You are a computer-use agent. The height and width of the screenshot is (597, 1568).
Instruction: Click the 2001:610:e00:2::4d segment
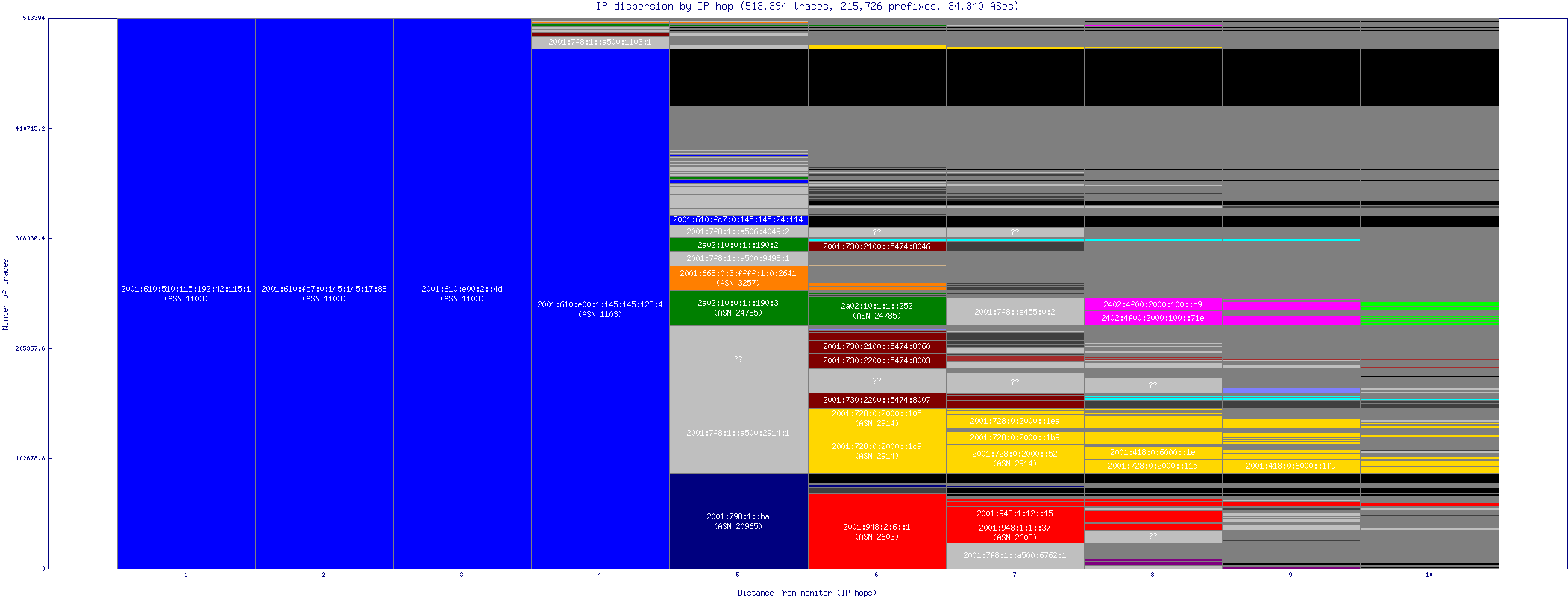coord(462,293)
